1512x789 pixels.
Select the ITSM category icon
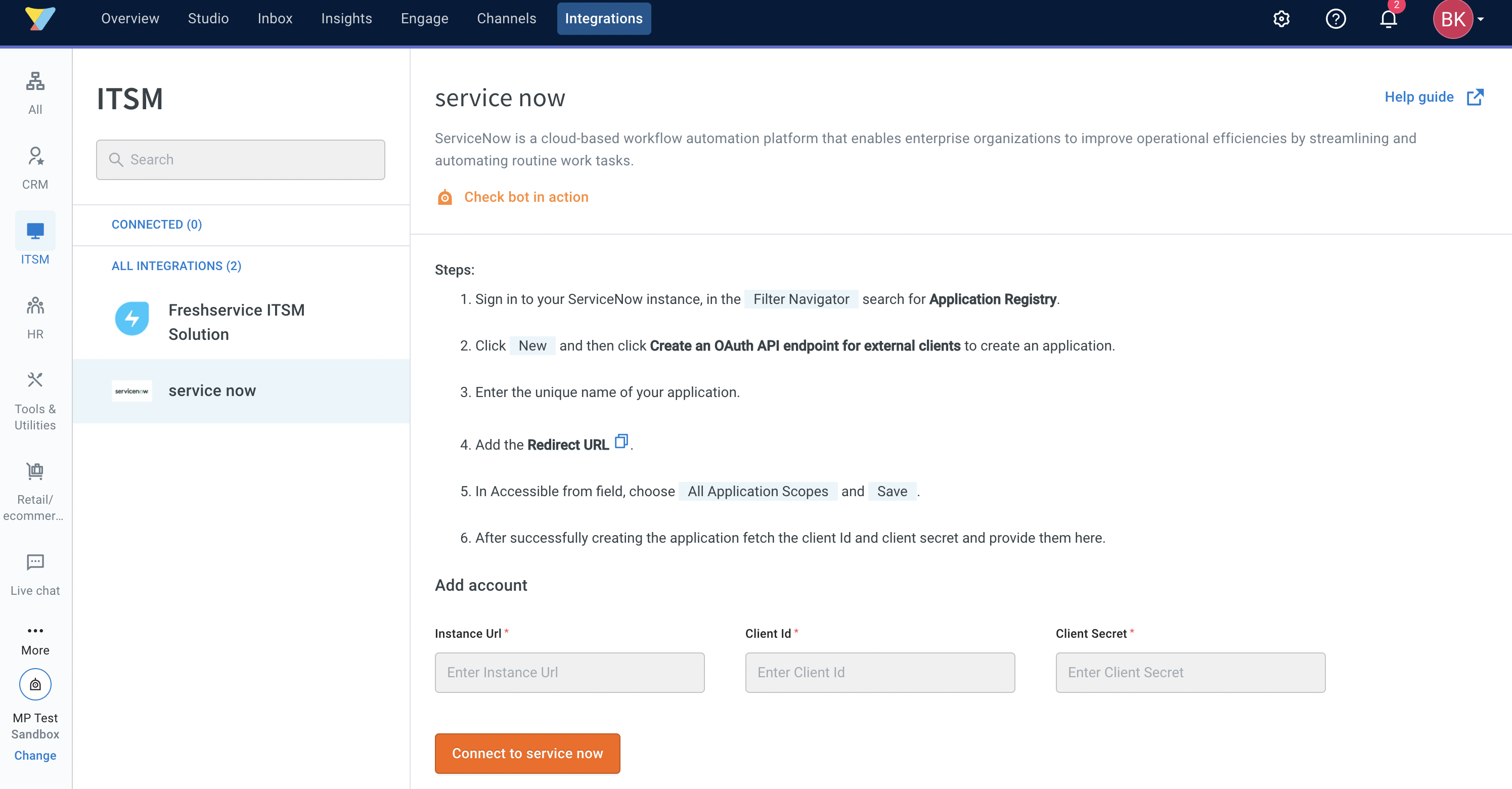pos(35,231)
